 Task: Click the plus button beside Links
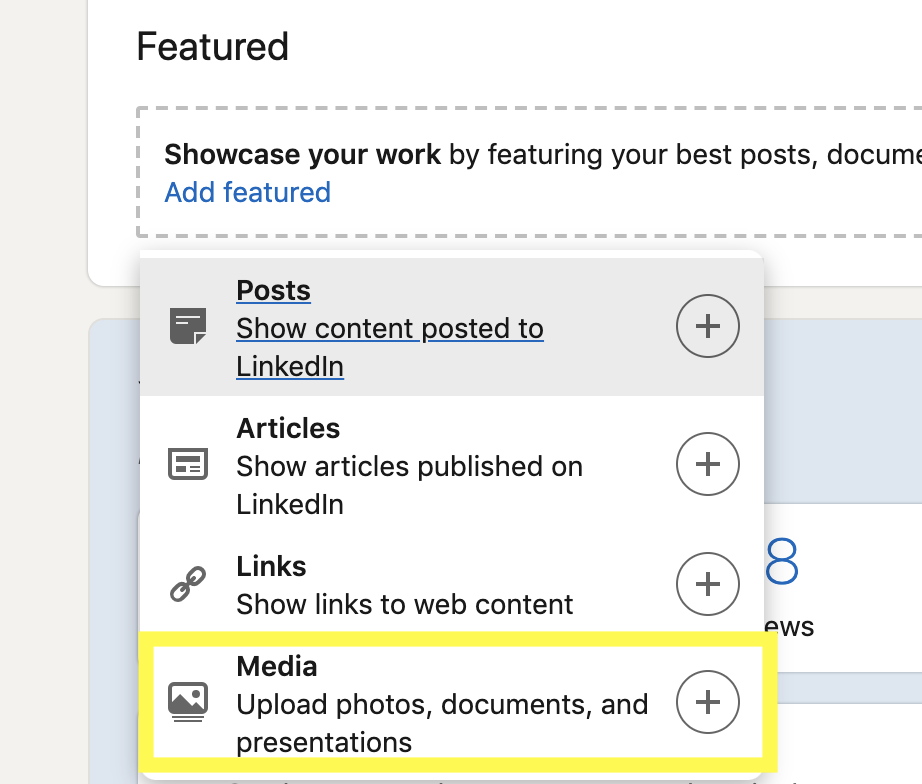[707, 584]
